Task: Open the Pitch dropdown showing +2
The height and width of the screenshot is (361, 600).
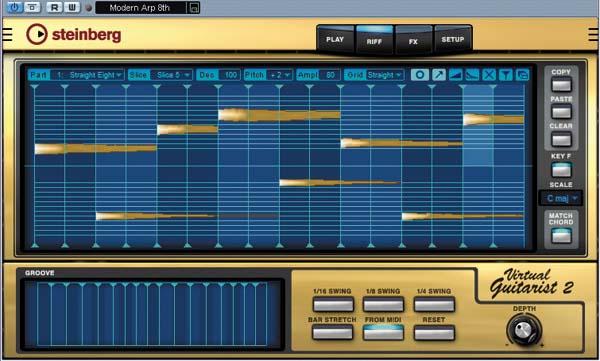Action: 280,75
